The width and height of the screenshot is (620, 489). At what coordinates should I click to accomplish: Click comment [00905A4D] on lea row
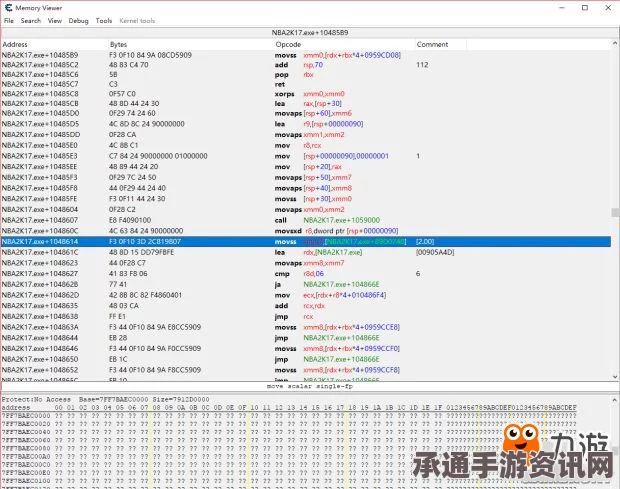[435, 252]
